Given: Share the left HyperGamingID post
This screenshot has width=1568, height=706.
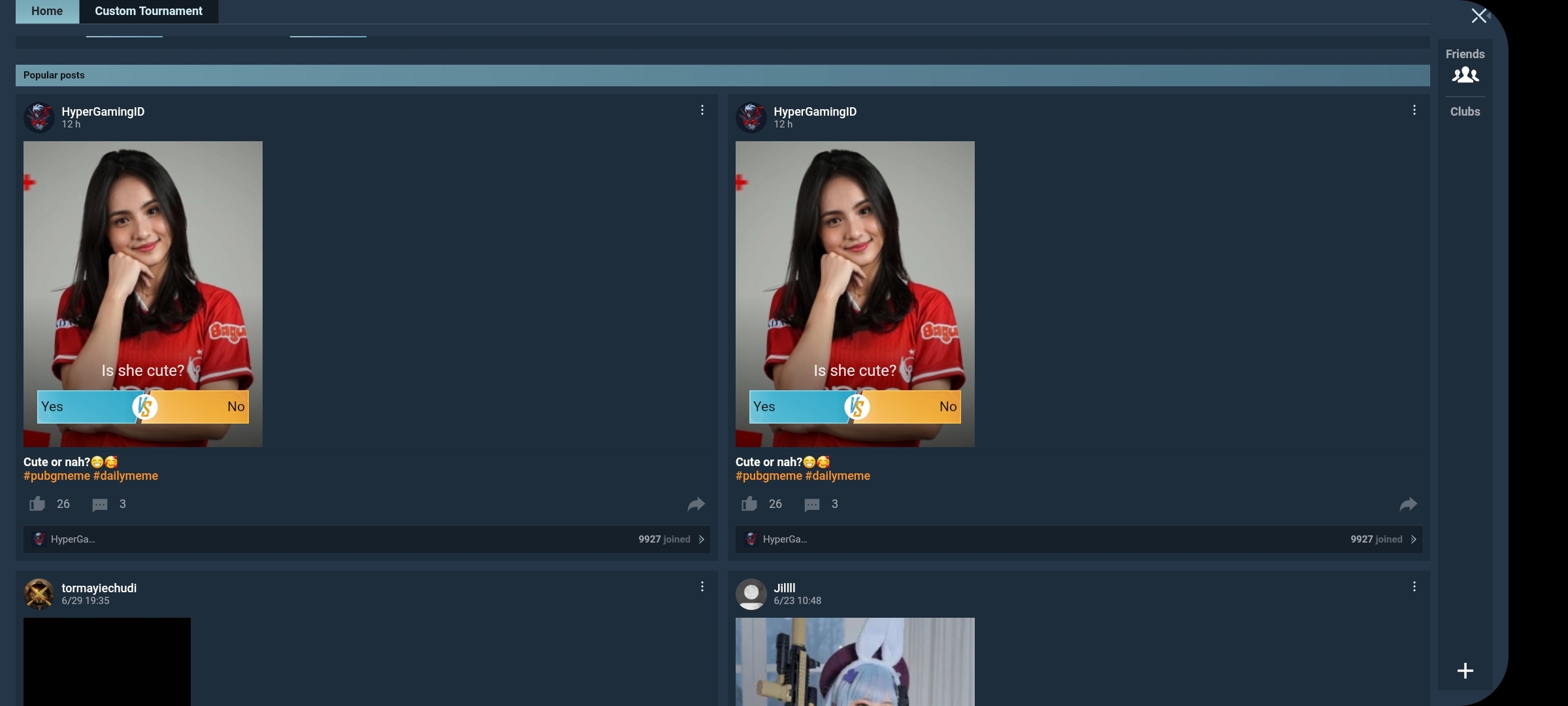Looking at the screenshot, I should (696, 504).
